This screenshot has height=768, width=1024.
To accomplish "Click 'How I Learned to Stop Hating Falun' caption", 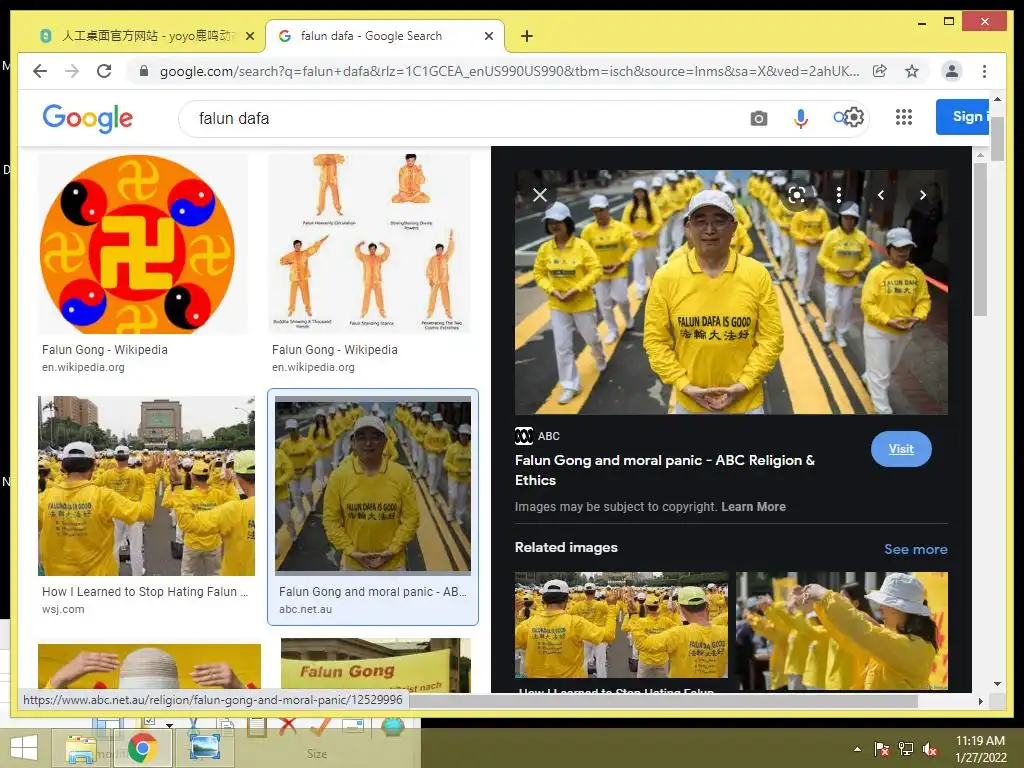I will point(145,592).
